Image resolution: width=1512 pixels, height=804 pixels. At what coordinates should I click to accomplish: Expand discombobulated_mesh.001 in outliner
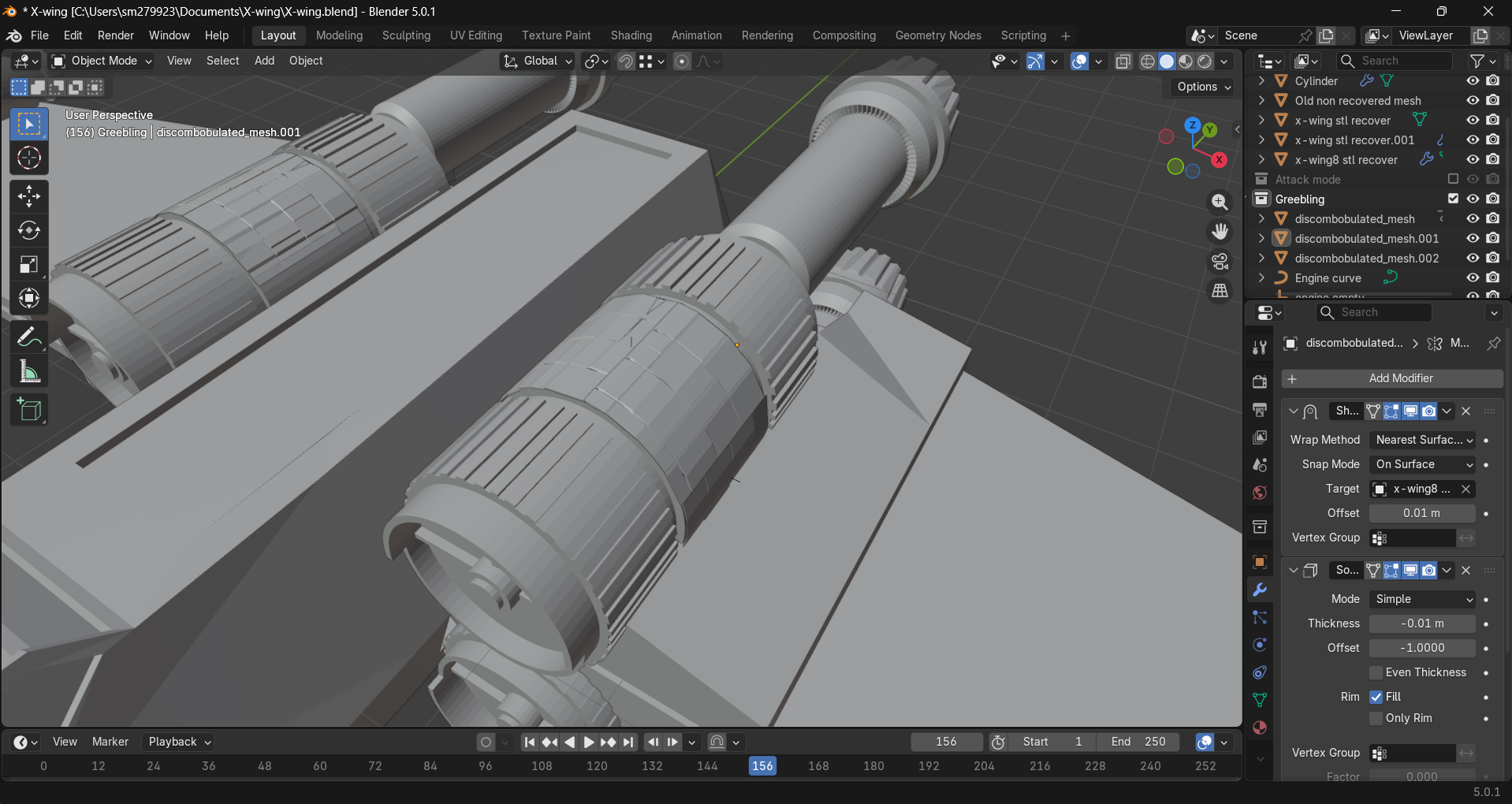click(x=1261, y=238)
